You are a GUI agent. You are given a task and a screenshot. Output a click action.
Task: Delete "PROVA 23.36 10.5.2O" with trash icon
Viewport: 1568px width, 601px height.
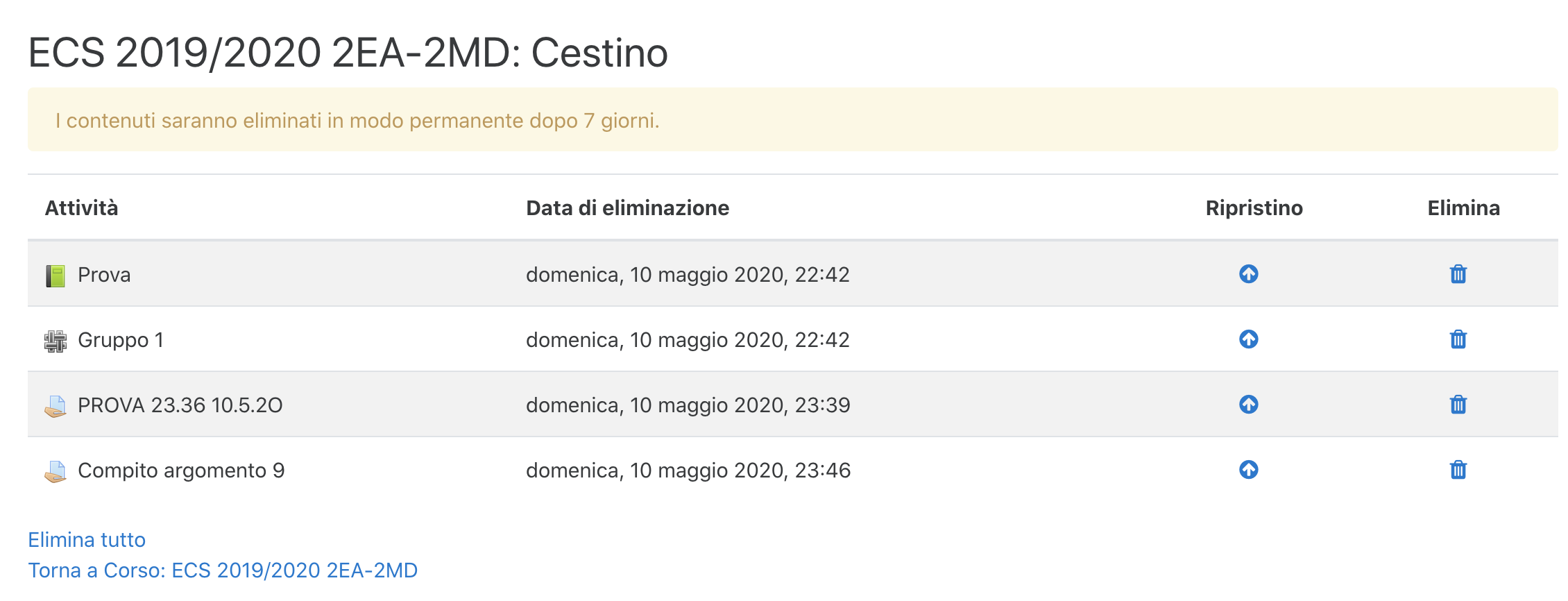pos(1458,405)
